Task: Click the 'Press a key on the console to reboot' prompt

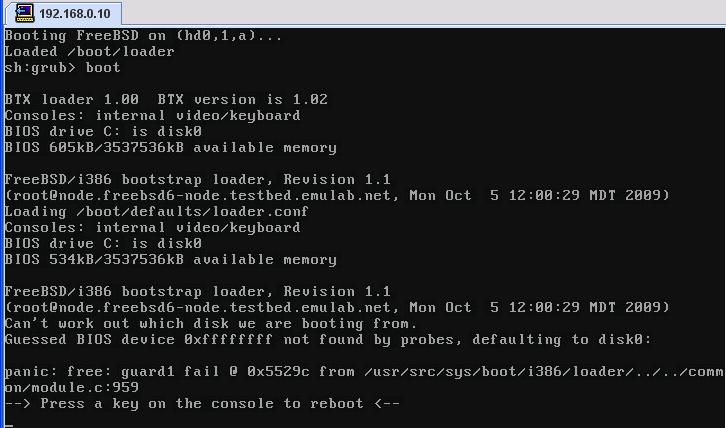Action: 202,403
